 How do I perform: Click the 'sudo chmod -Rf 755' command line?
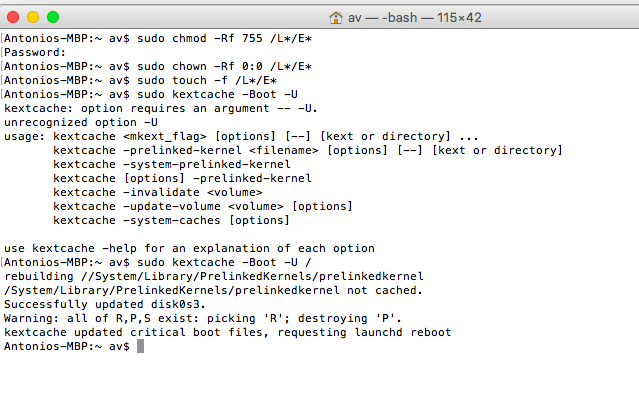click(x=158, y=38)
